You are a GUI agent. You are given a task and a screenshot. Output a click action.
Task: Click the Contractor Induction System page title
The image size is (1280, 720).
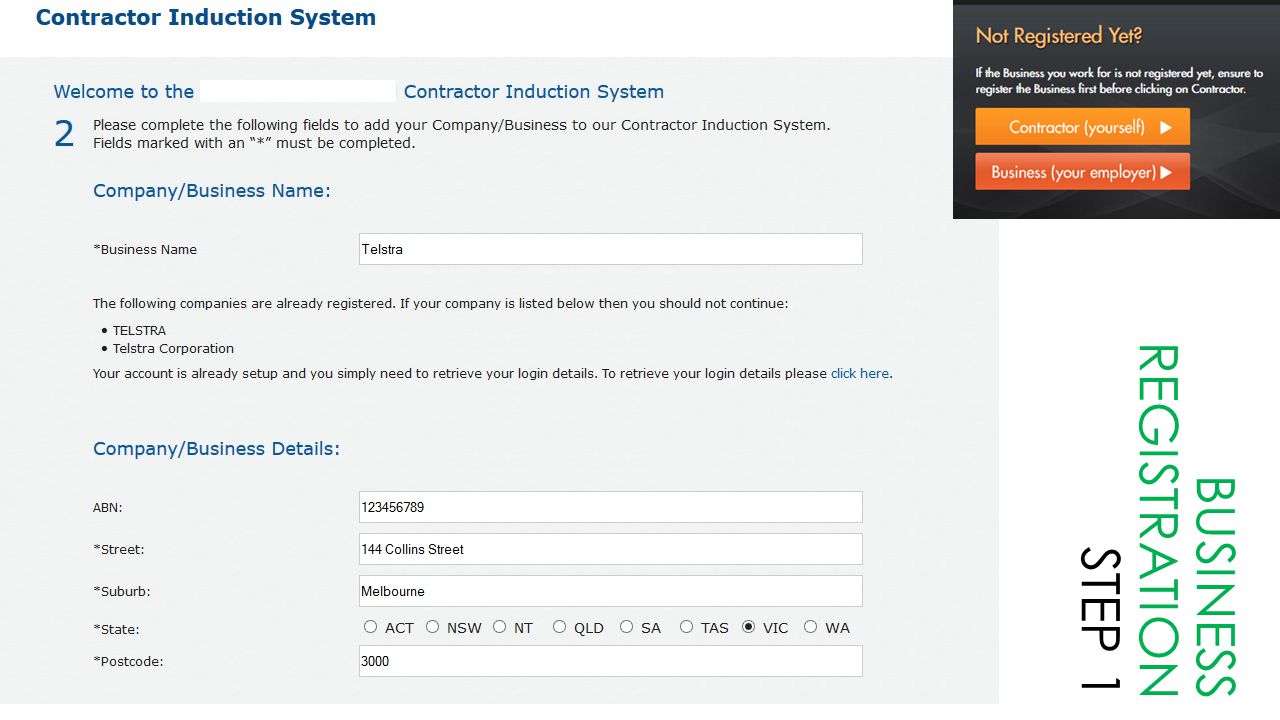[206, 17]
